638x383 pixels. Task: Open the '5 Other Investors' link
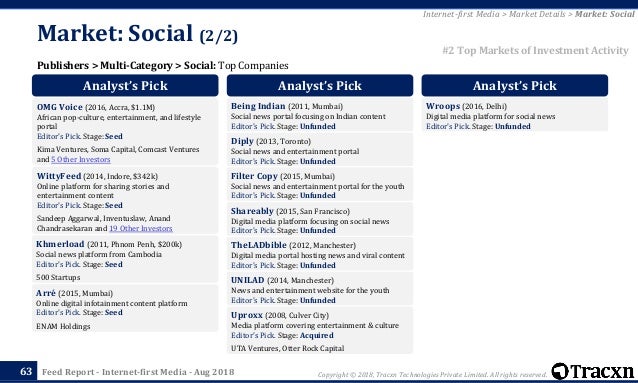pos(81,160)
